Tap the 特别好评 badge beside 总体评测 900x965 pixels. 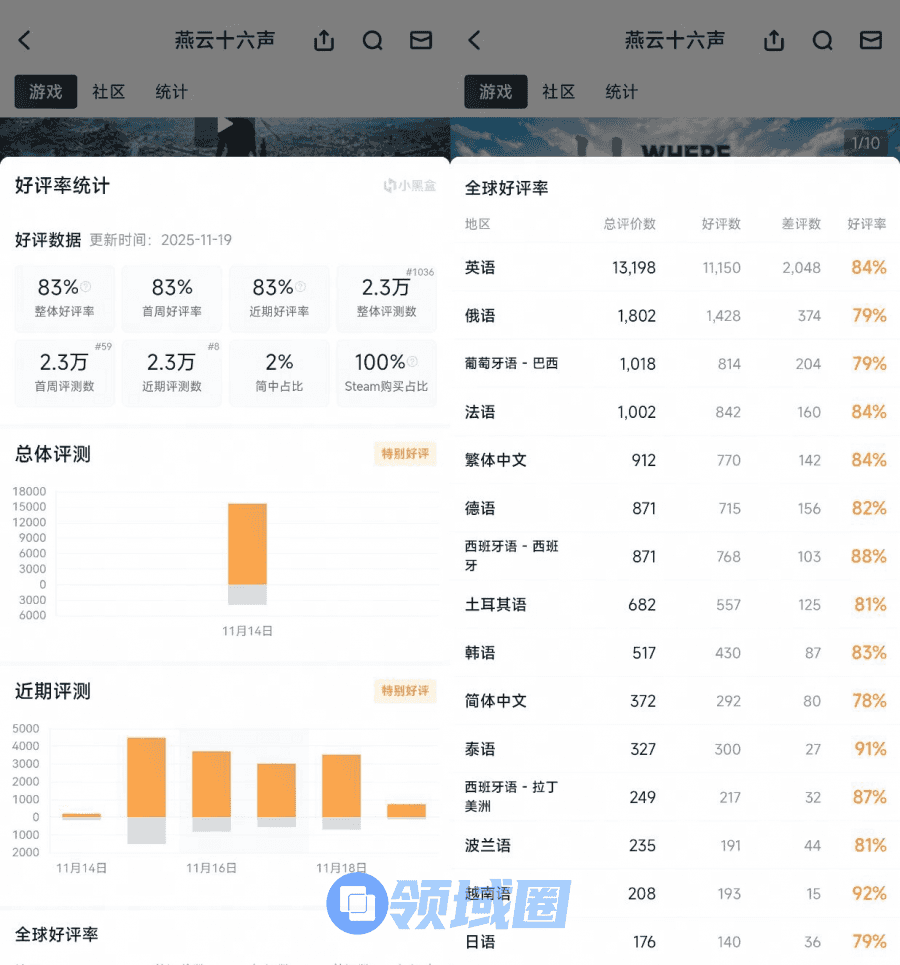[404, 454]
